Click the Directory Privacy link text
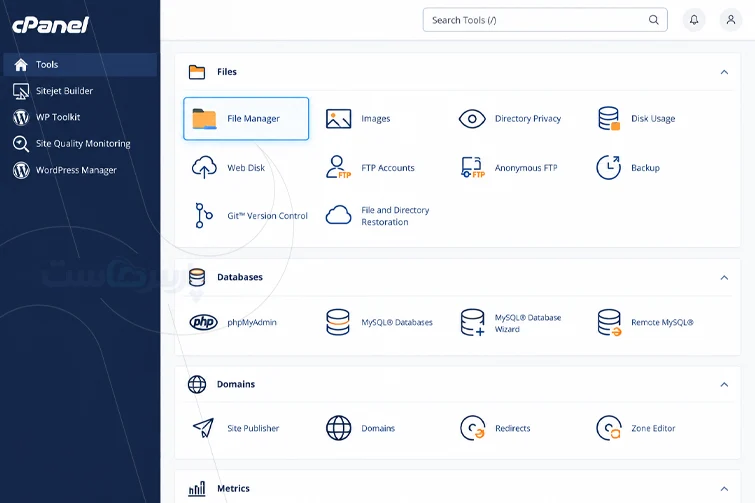This screenshot has width=755, height=503. 528,119
